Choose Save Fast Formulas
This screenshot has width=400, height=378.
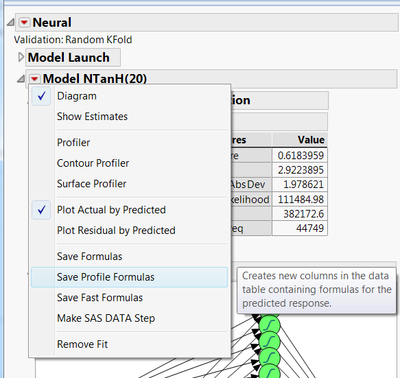tap(130, 298)
